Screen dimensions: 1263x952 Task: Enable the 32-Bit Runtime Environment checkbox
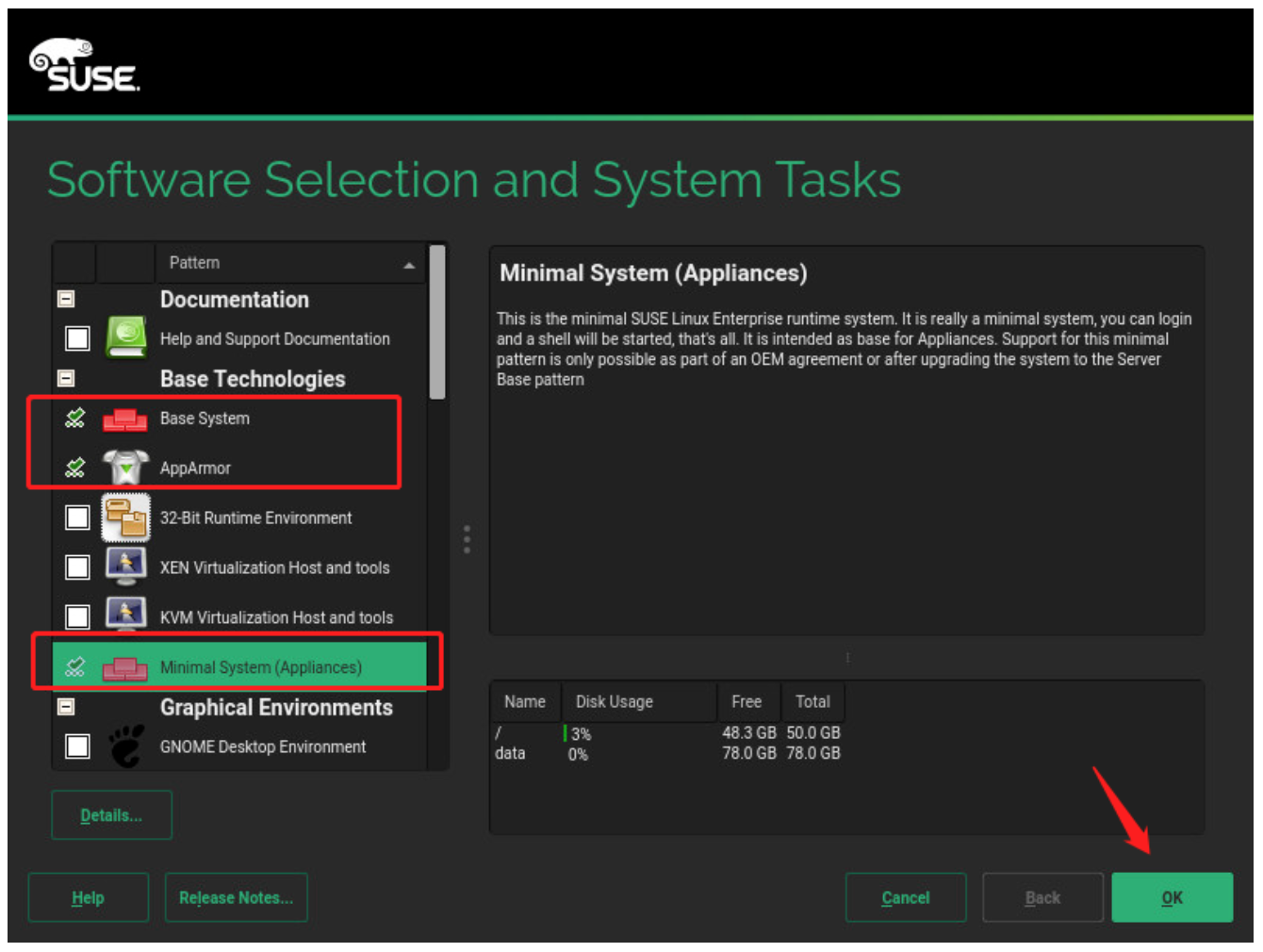tap(77, 517)
